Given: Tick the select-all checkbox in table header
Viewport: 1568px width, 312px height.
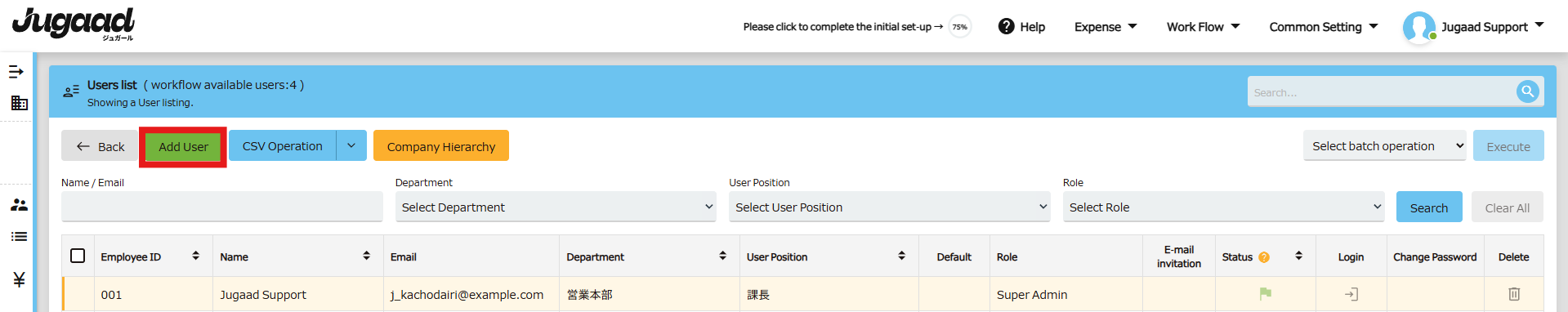Looking at the screenshot, I should (78, 256).
